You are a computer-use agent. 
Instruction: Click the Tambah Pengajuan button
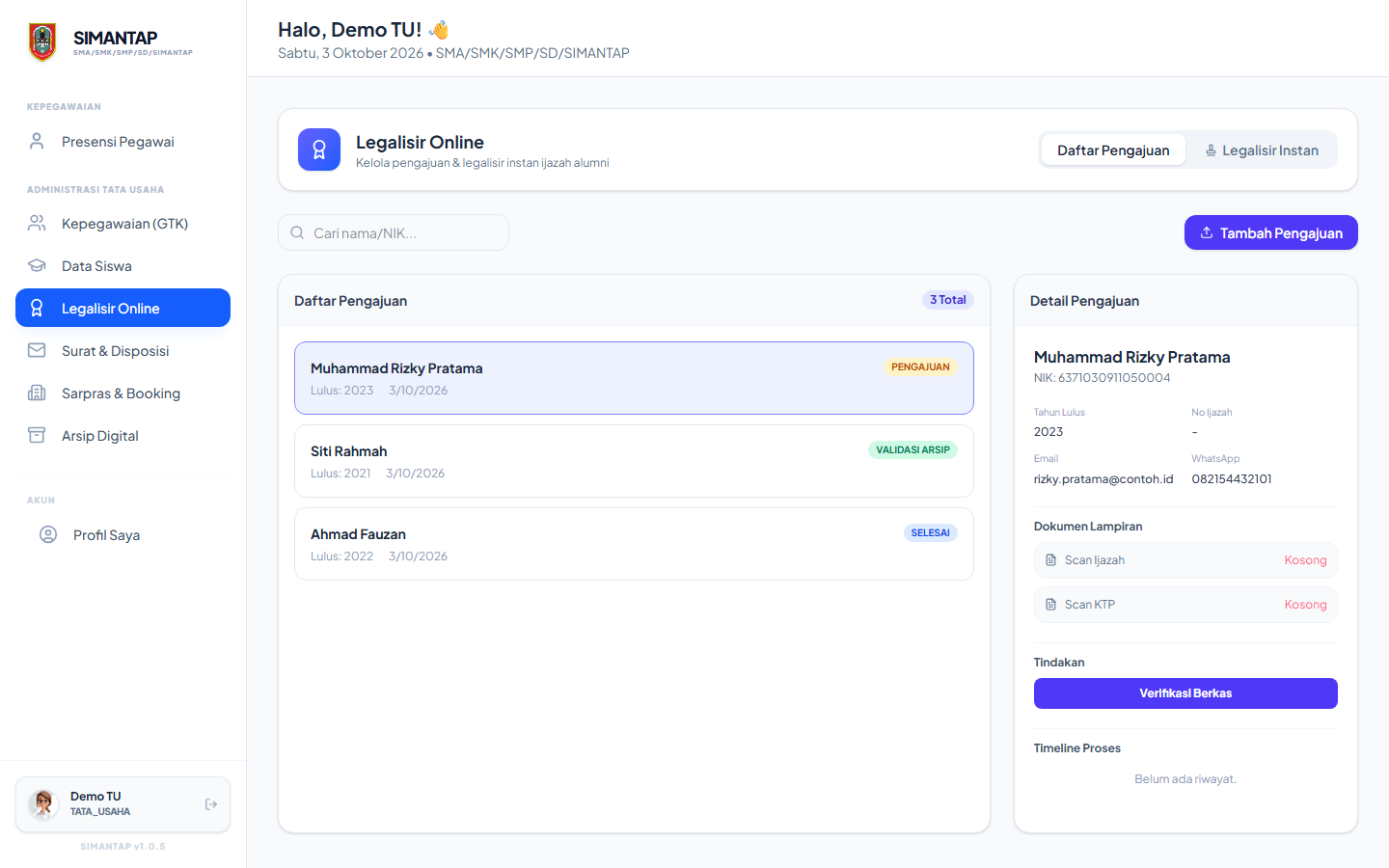point(1271,232)
